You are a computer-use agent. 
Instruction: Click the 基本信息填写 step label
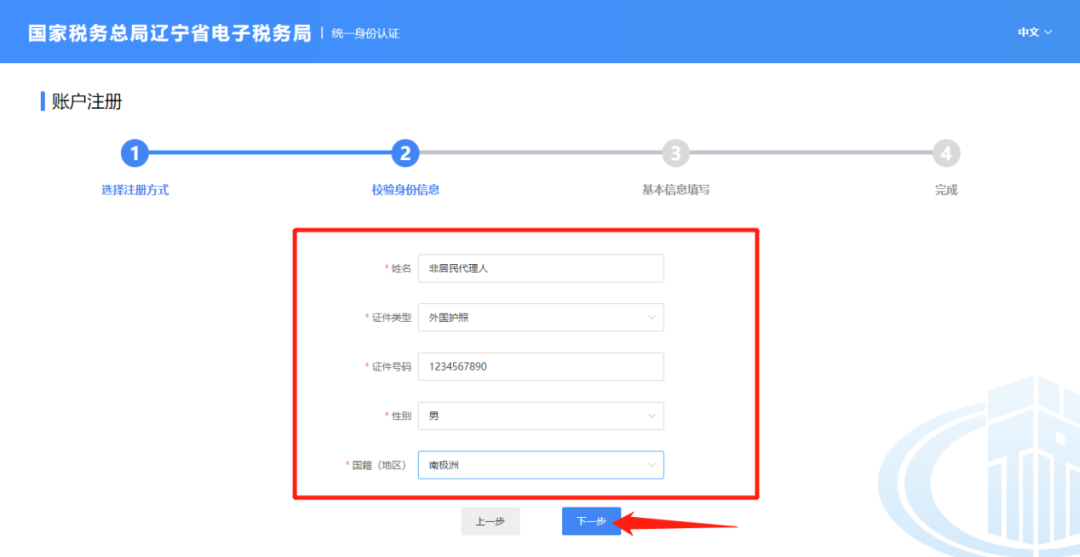point(676,190)
